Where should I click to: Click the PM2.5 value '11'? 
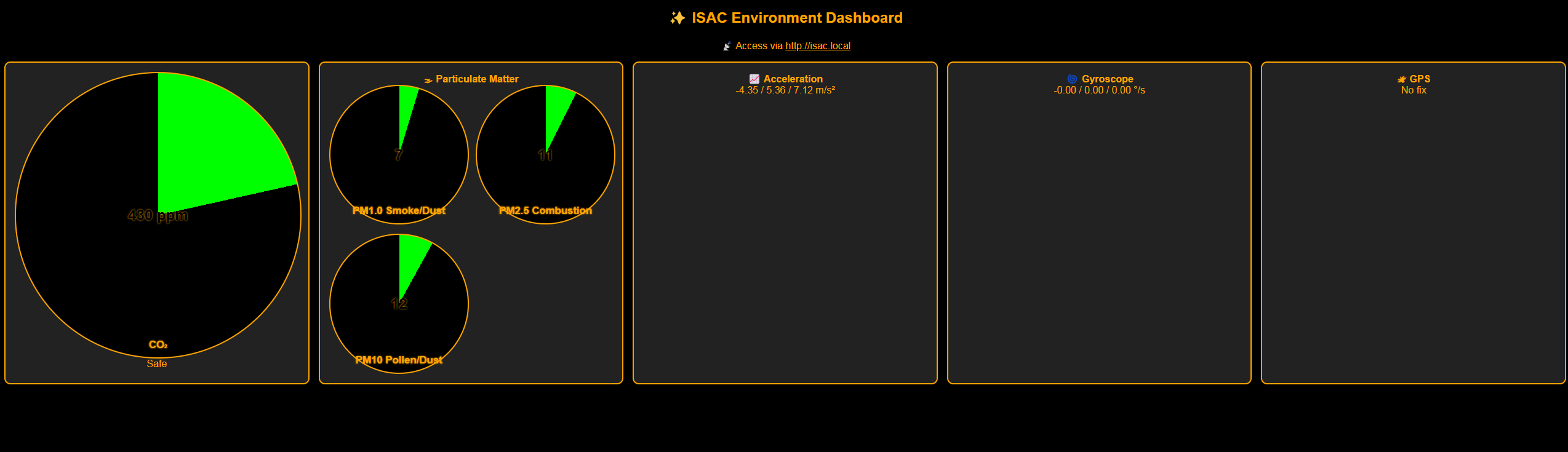point(545,155)
